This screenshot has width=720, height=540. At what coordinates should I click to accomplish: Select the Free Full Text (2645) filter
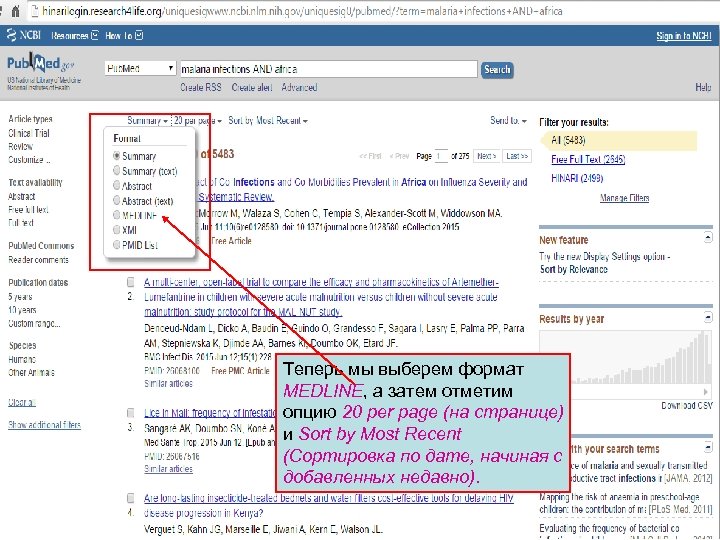tap(588, 159)
